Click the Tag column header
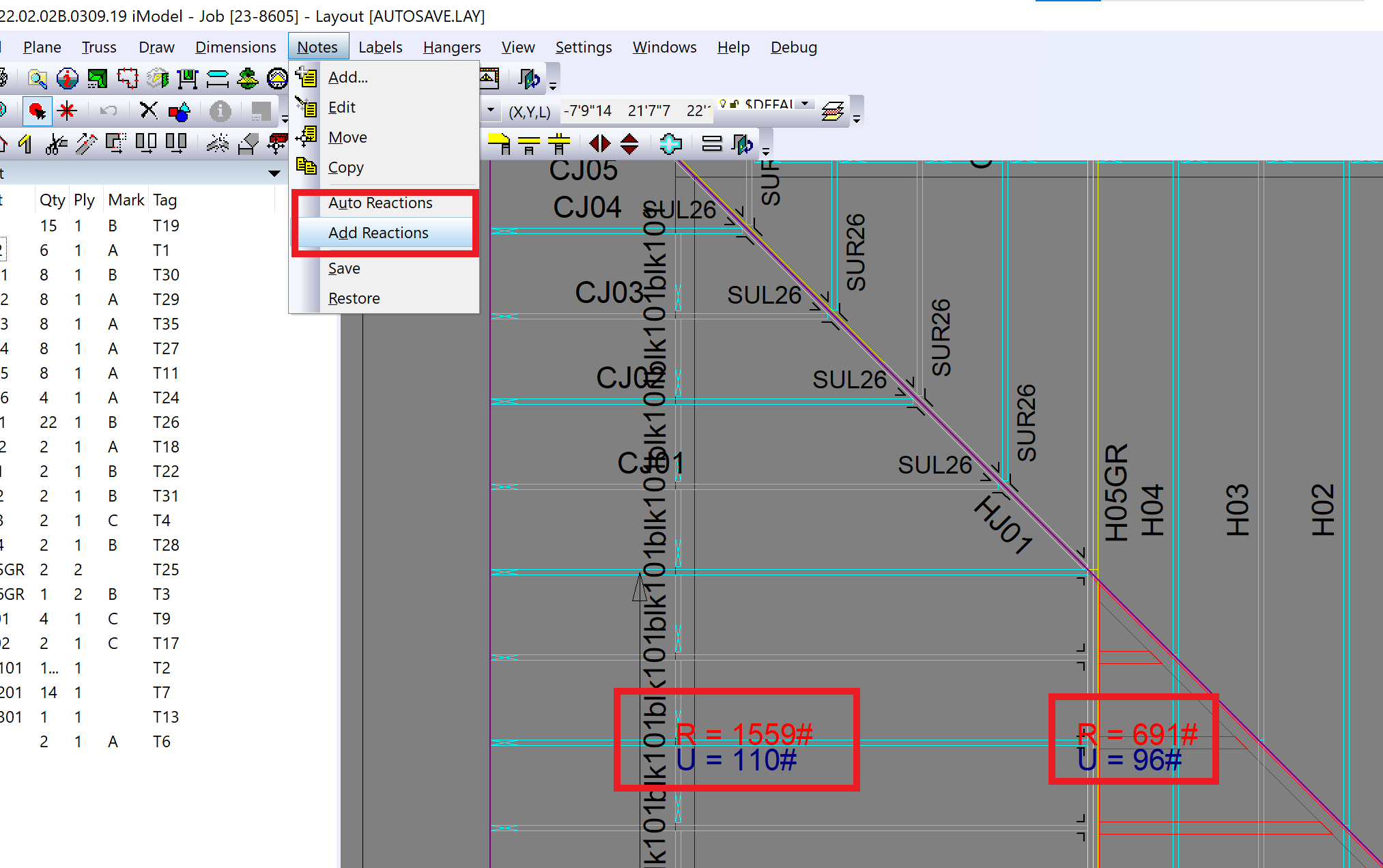The width and height of the screenshot is (1383, 868). (165, 200)
